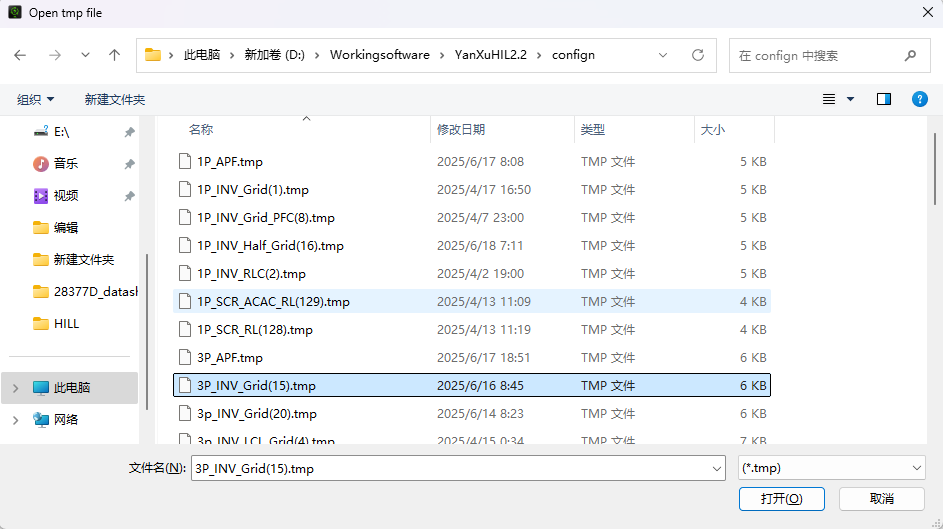Screen dimensions: 943x529
Task: Sort by 大小 column header
Action: (713, 129)
